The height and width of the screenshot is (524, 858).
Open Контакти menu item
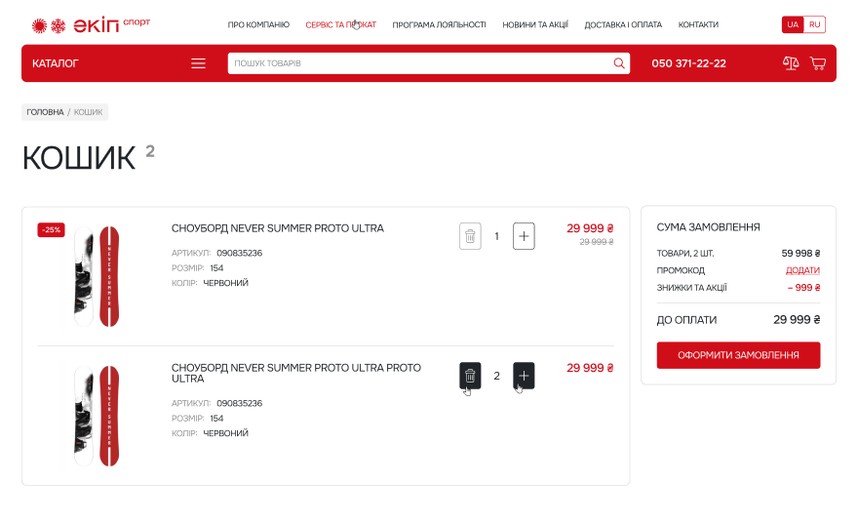(698, 25)
